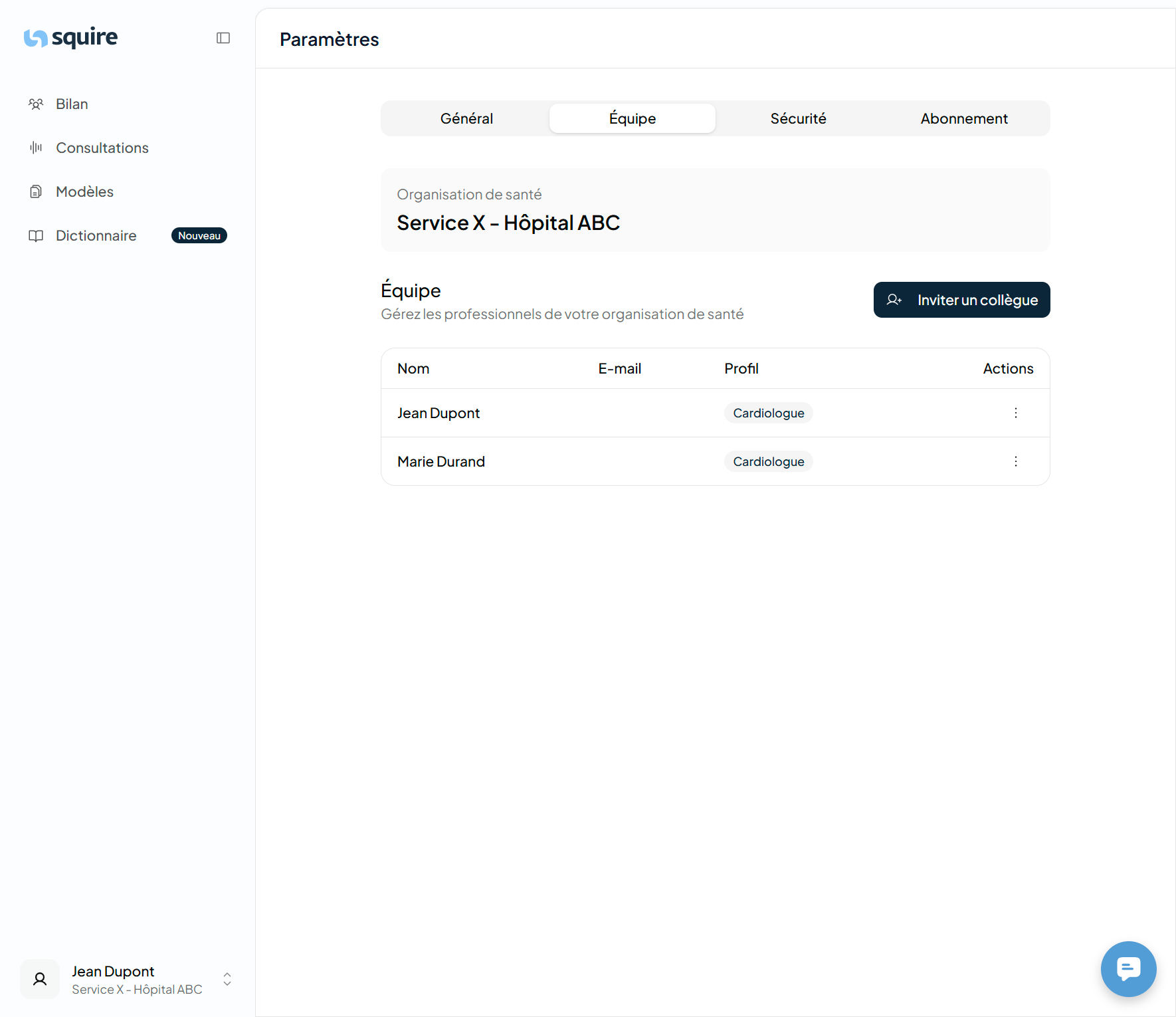Viewport: 1176px width, 1017px height.
Task: Open the Sécurité tab
Action: coord(798,118)
